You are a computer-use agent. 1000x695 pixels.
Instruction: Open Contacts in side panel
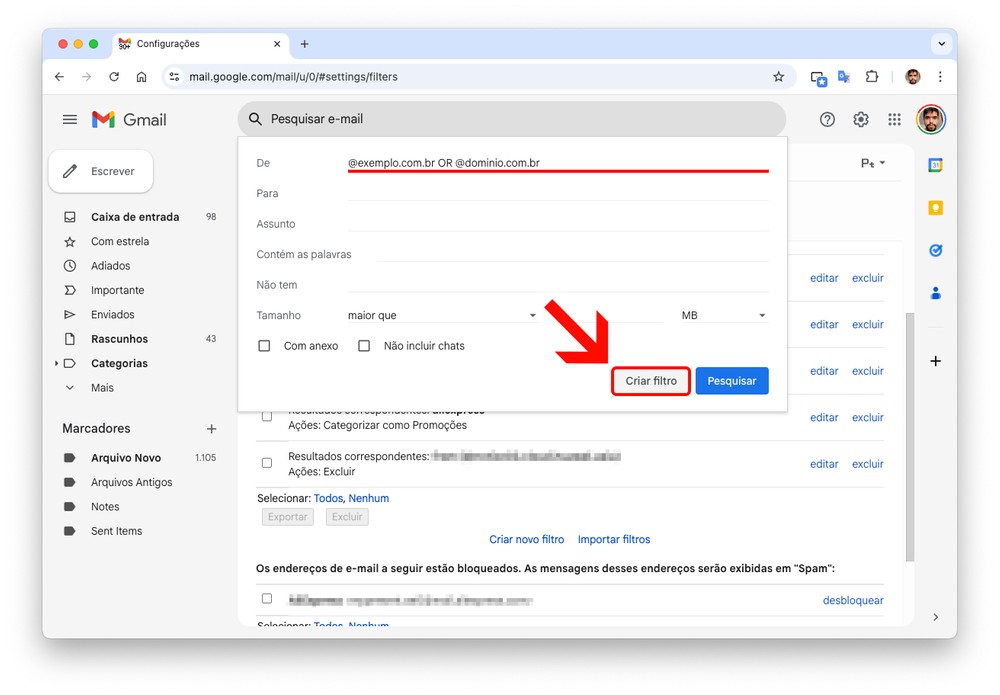(935, 293)
